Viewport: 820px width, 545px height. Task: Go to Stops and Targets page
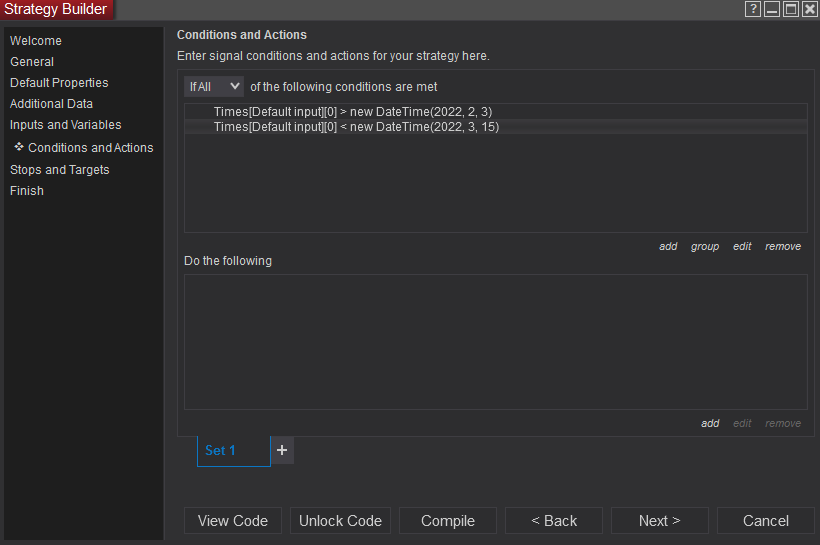tap(60, 170)
